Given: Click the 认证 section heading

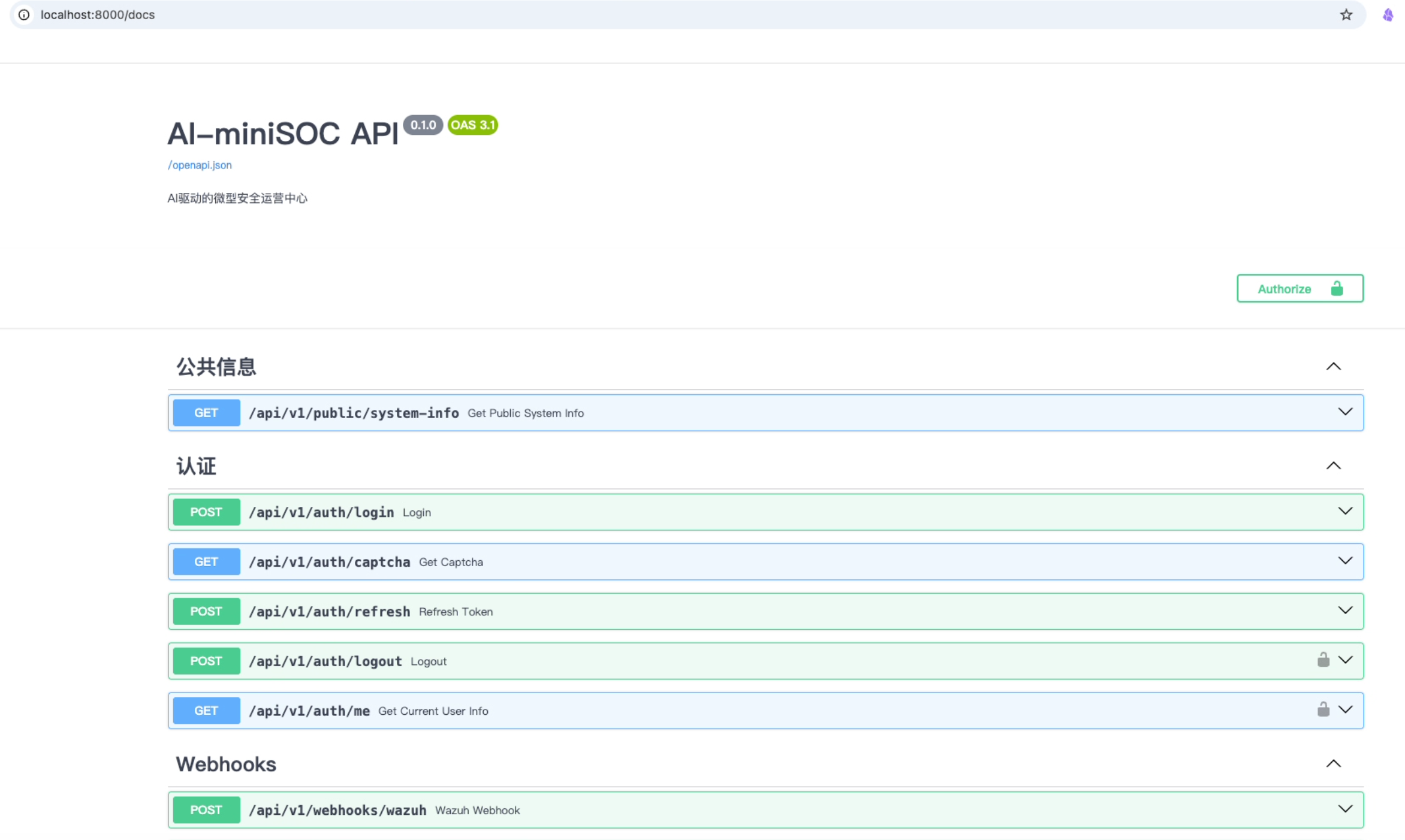Looking at the screenshot, I should pyautogui.click(x=196, y=466).
